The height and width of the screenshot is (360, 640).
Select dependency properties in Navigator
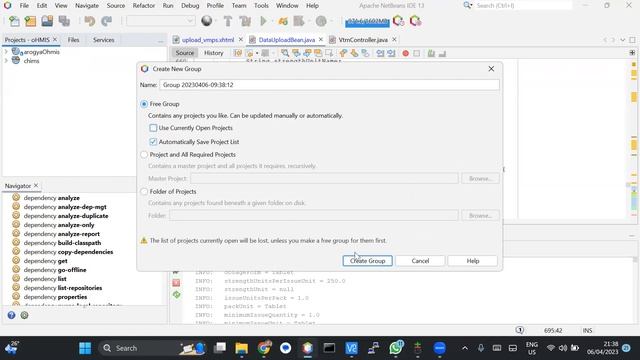pyautogui.click(x=55, y=297)
